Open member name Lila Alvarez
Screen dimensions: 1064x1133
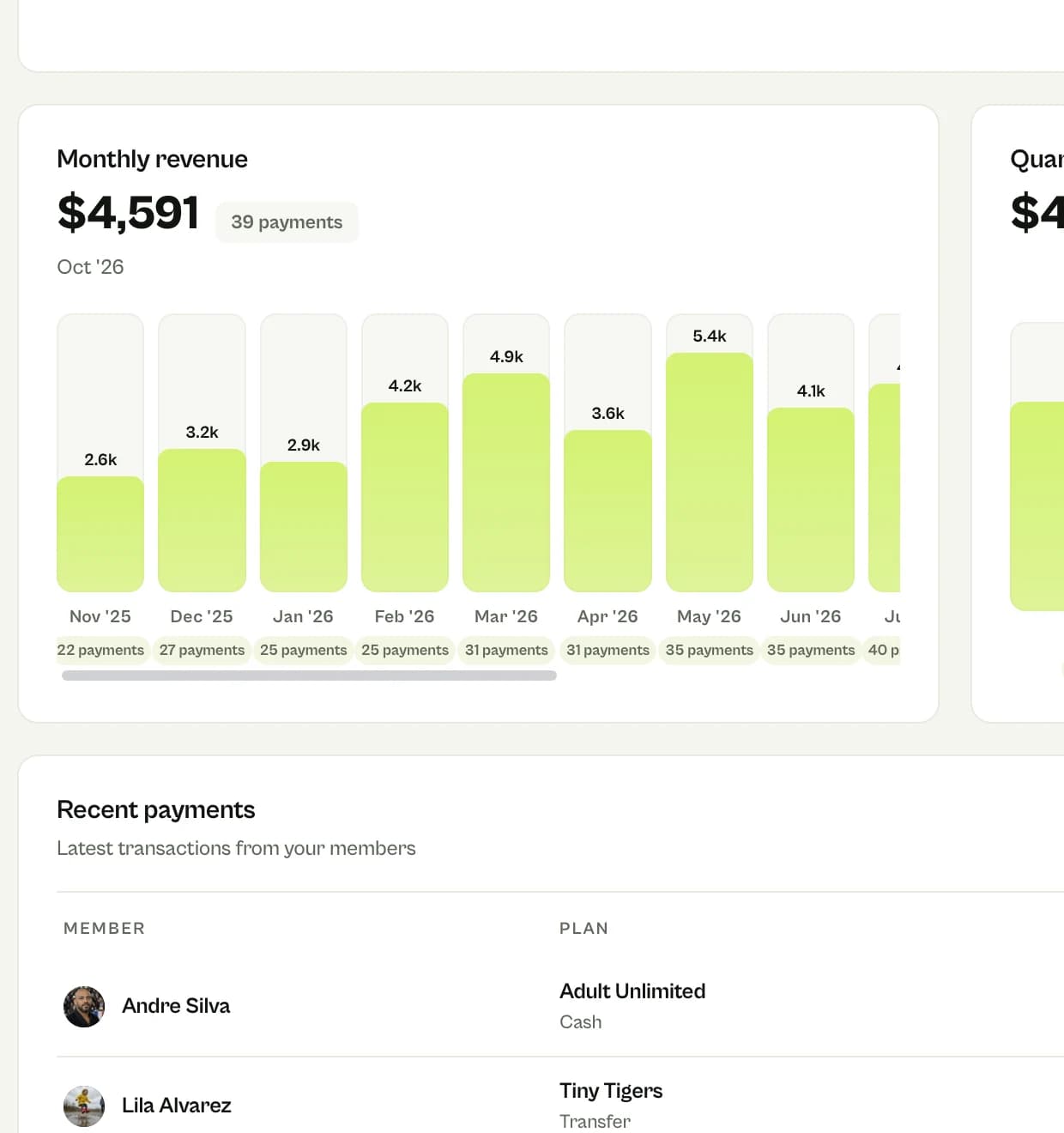[176, 1106]
